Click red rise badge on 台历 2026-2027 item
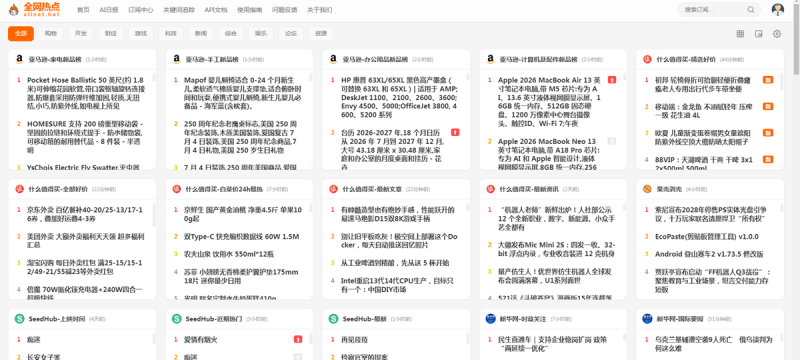Image resolution: width=800 pixels, height=360 pixels. pos(455,132)
